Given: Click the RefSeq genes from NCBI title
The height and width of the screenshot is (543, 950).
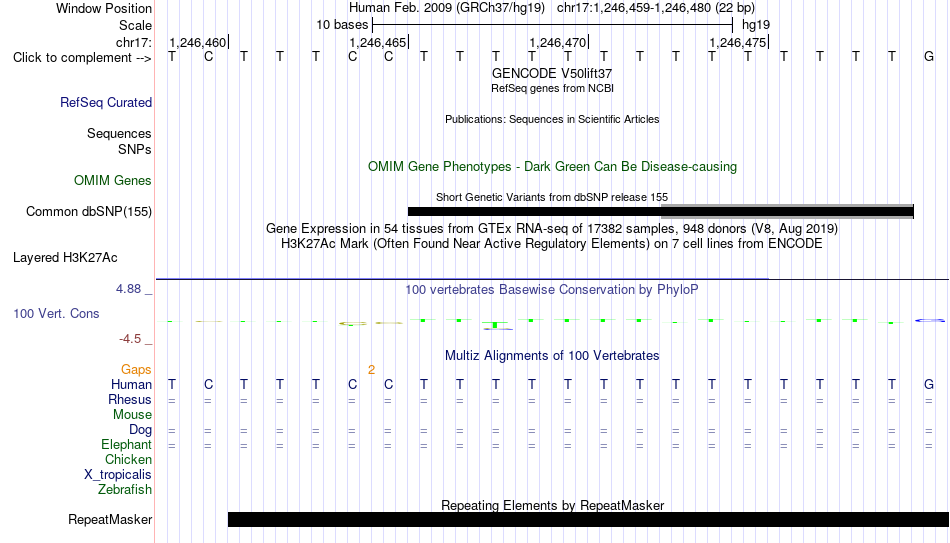Looking at the screenshot, I should point(552,88).
